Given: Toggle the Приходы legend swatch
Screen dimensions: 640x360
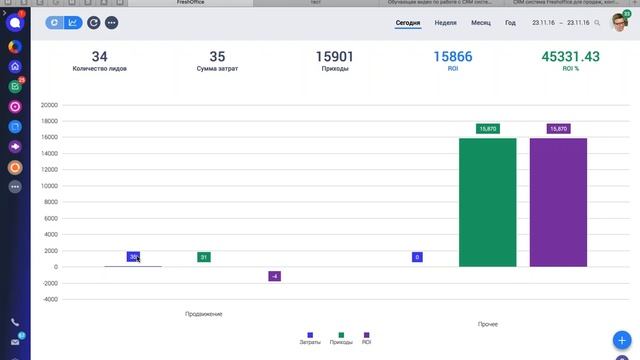Looking at the screenshot, I should [341, 335].
